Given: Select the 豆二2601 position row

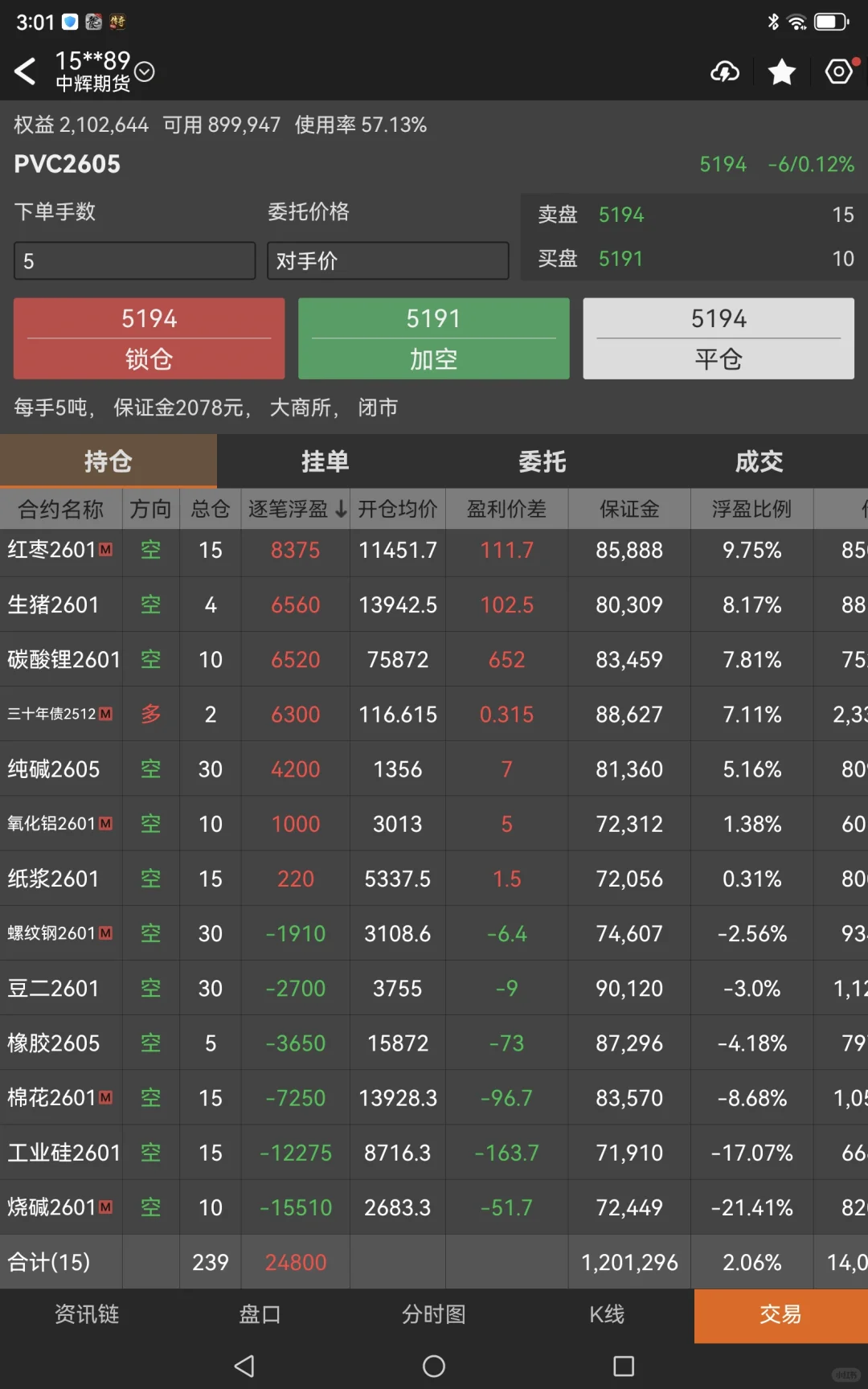Looking at the screenshot, I should pos(434,988).
